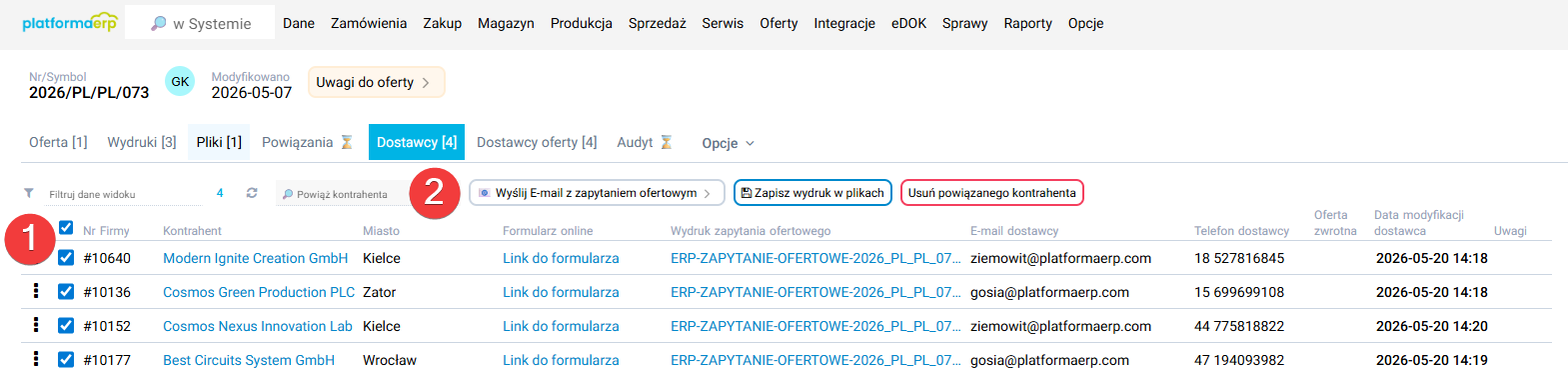This screenshot has height=389, width=1568.
Task: Sort by the Kontrahent column header
Action: click(192, 231)
